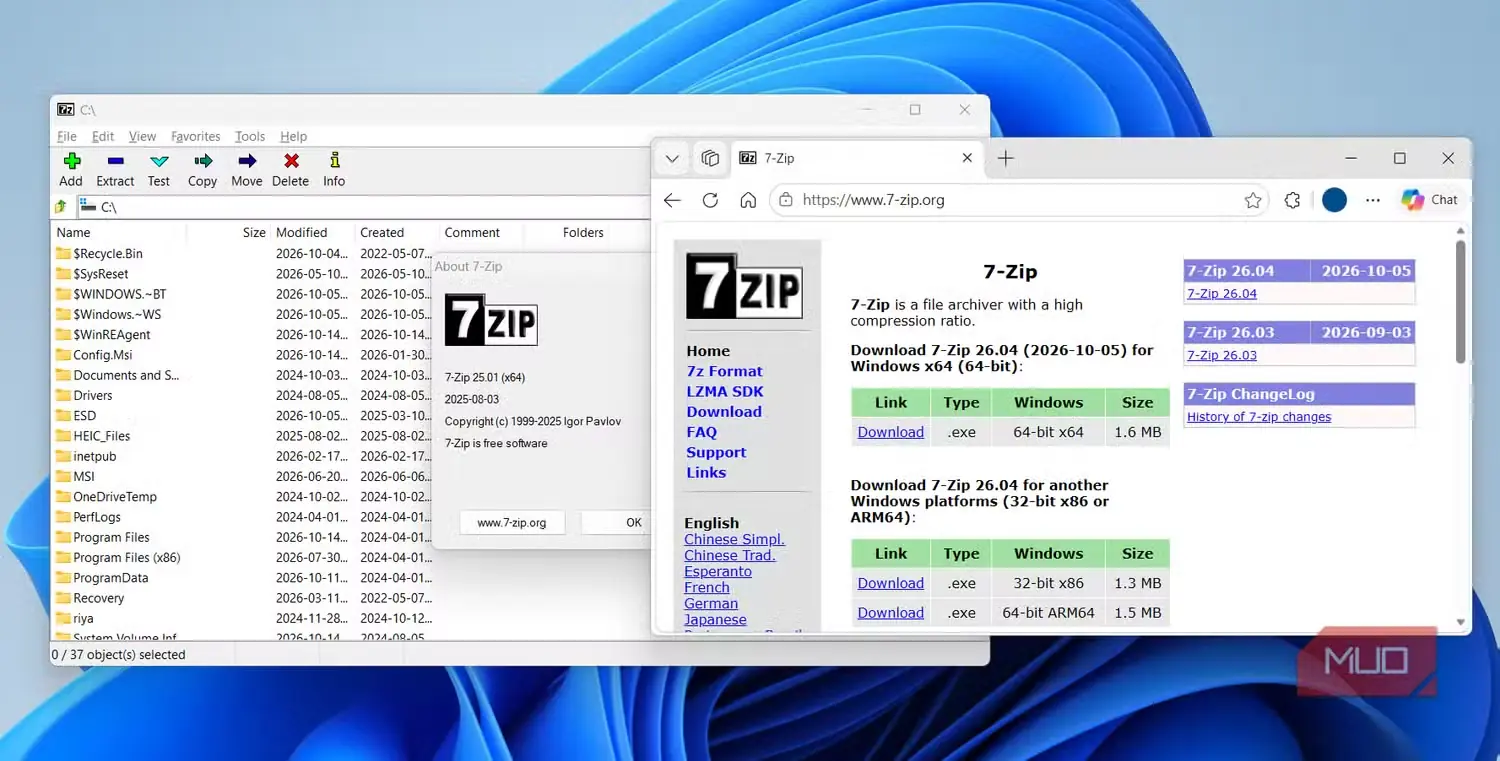Select the $Recycle.Bin folder row
This screenshot has width=1500, height=761.
coord(108,254)
